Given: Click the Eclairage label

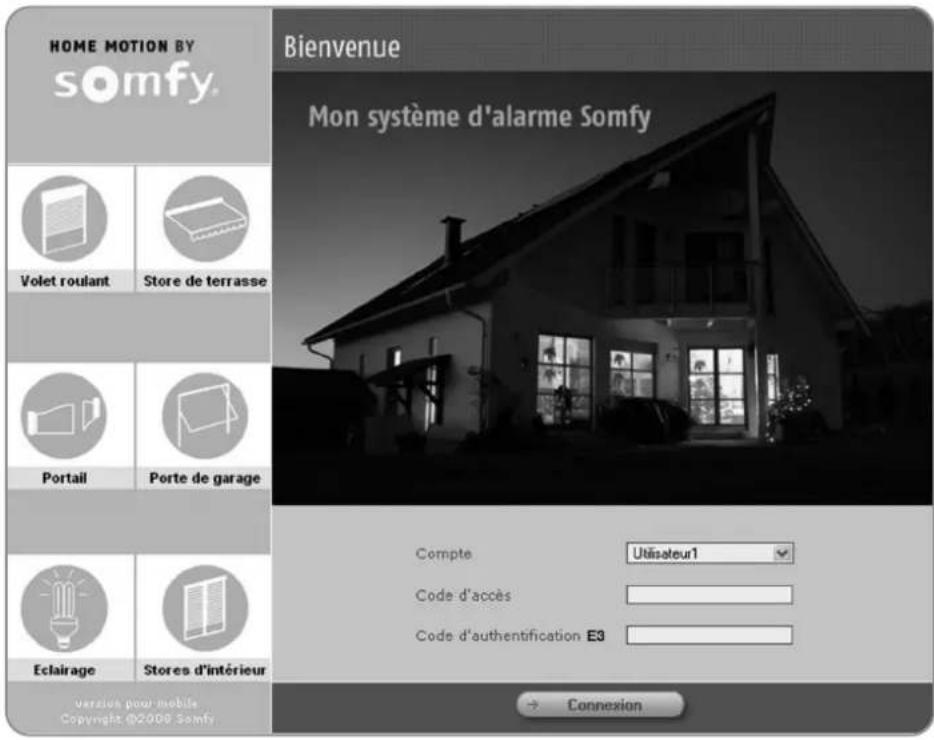Looking at the screenshot, I should (64, 670).
